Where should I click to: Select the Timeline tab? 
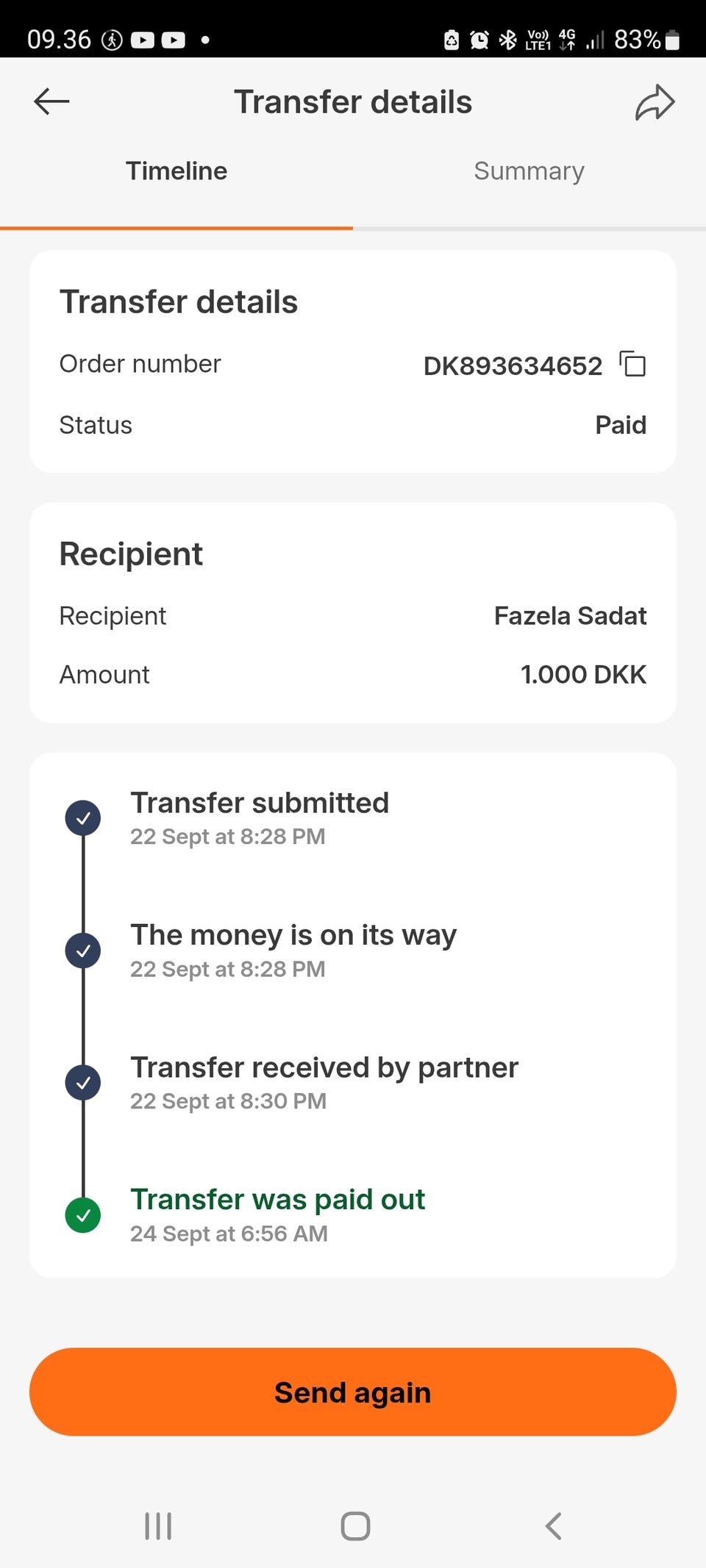[176, 171]
